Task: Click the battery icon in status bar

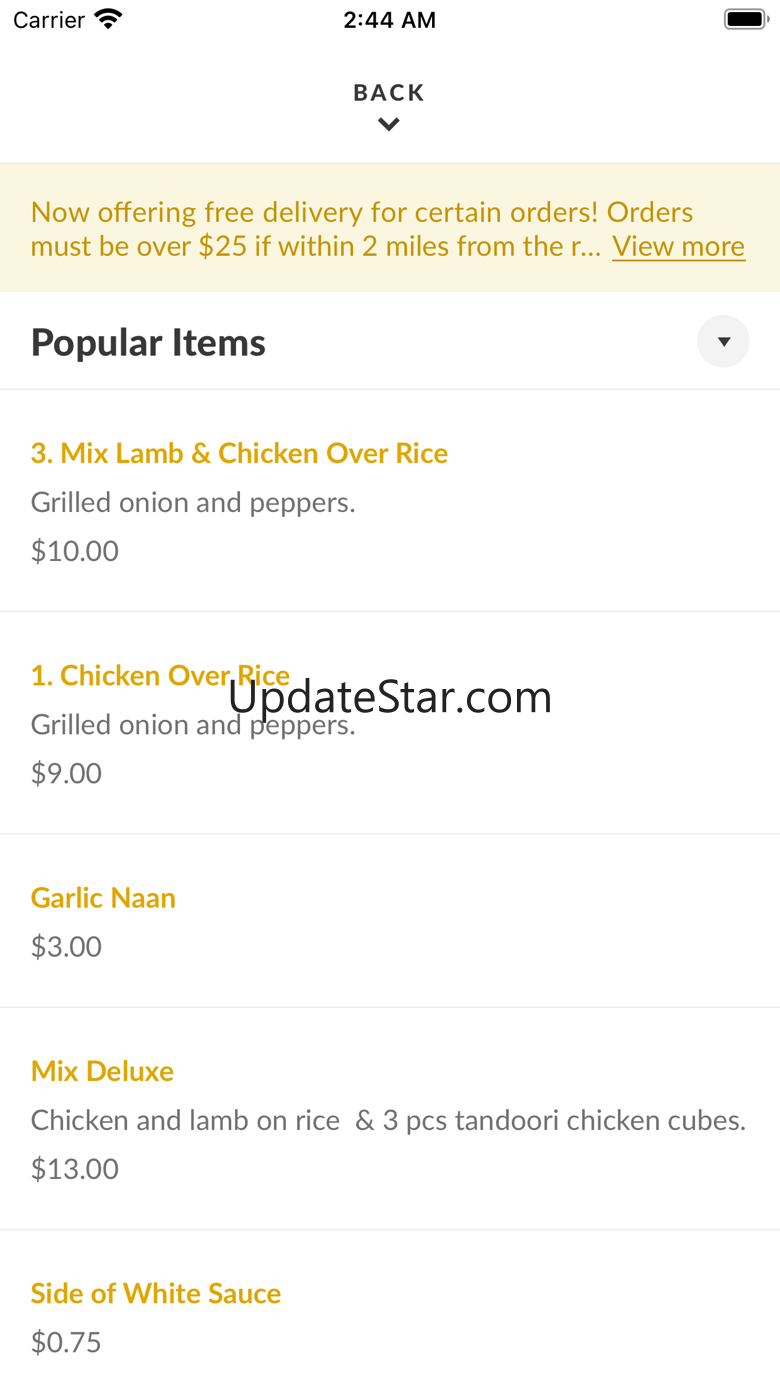Action: click(x=745, y=19)
